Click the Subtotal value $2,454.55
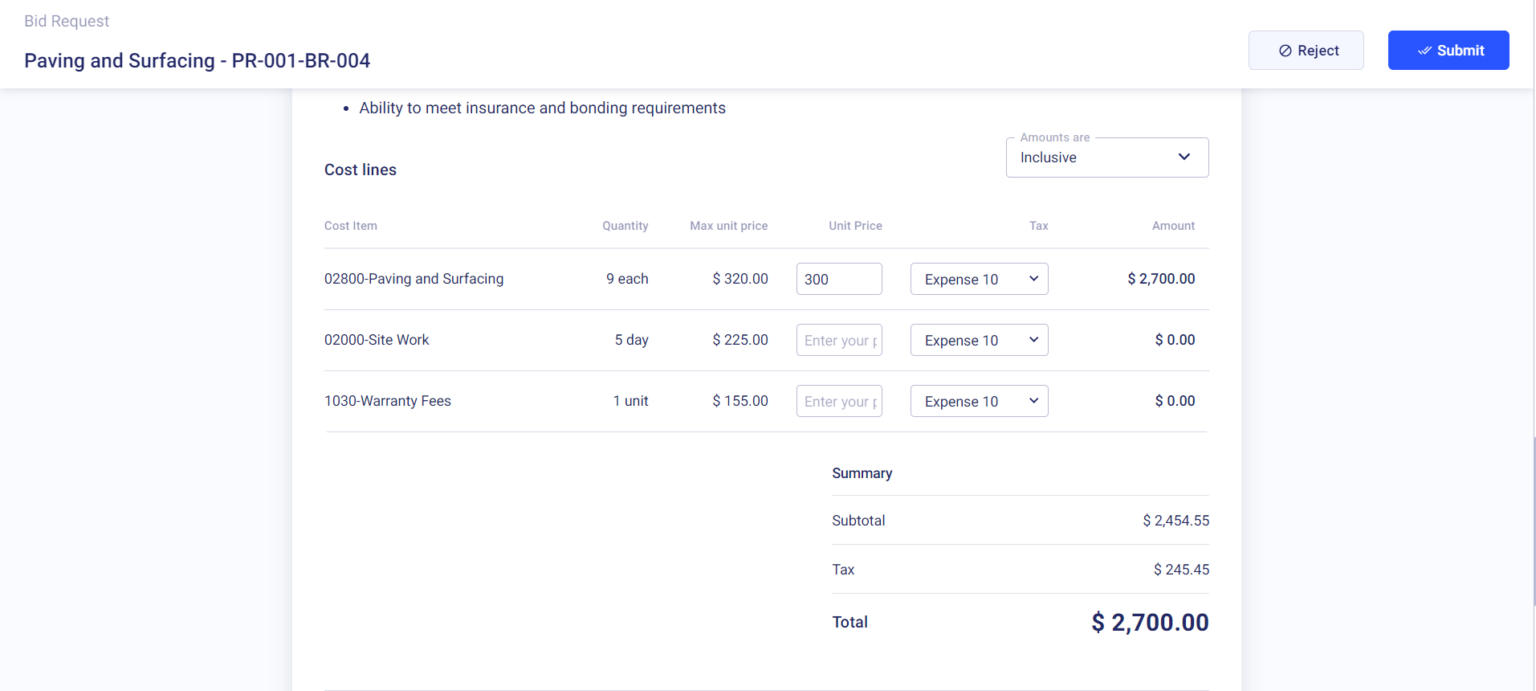 click(1176, 520)
